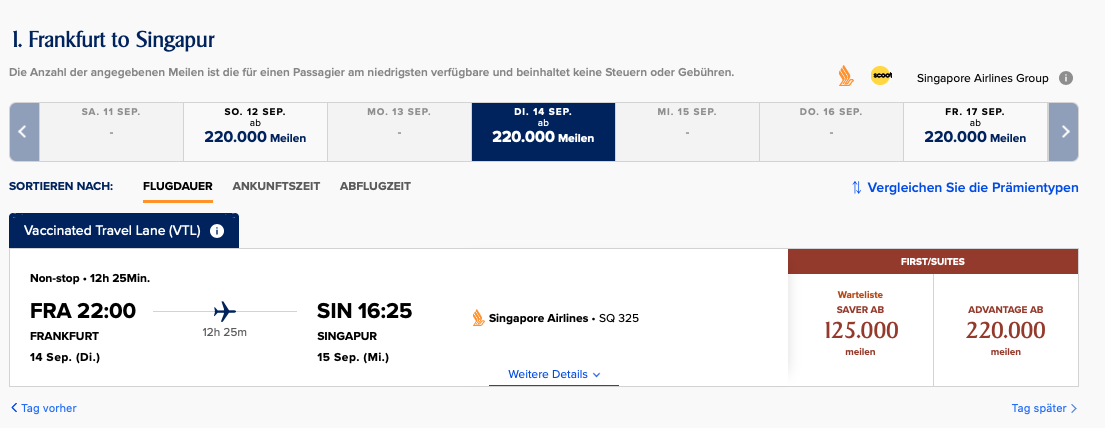Sort by Ankunftszeit
1105x428 pixels.
276,186
